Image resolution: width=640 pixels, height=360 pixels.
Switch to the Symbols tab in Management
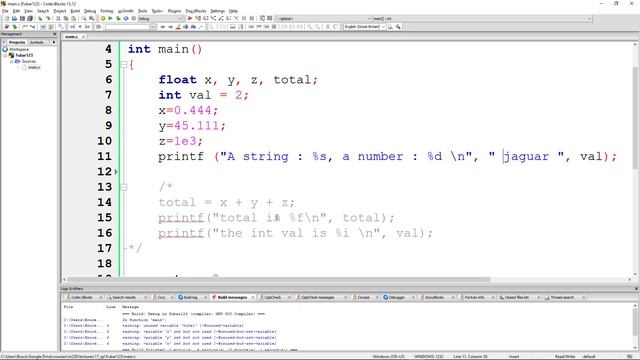37,42
